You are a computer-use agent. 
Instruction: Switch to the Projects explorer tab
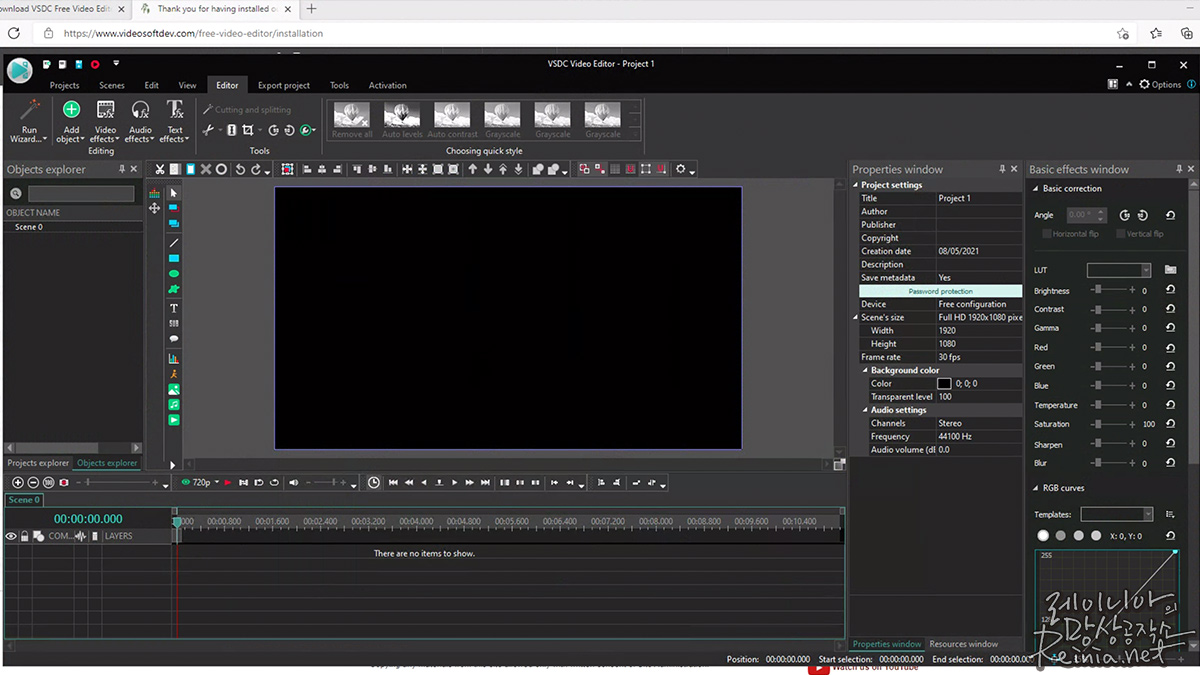click(38, 463)
